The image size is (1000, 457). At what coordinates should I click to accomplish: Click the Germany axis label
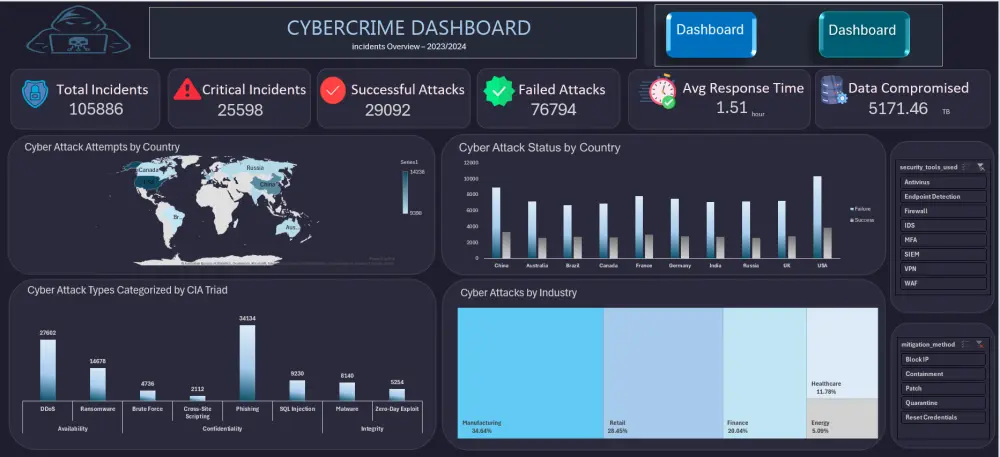pos(679,265)
